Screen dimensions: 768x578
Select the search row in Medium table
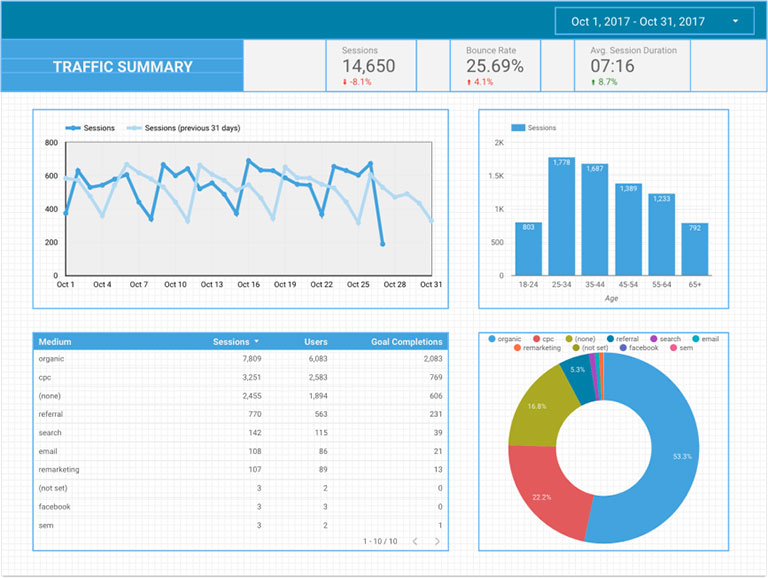pos(240,433)
